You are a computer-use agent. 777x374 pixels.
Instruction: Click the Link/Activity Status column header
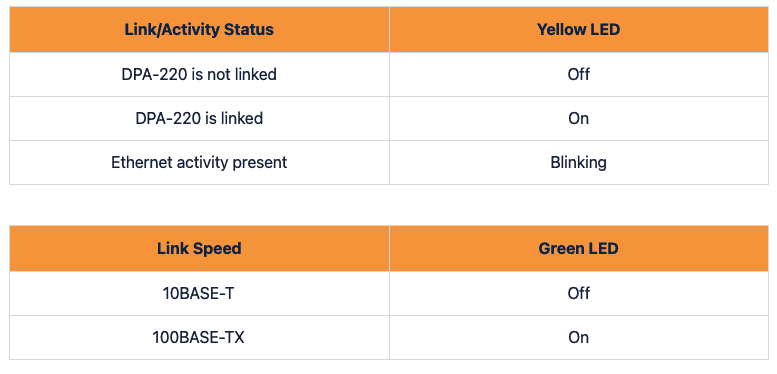click(199, 29)
